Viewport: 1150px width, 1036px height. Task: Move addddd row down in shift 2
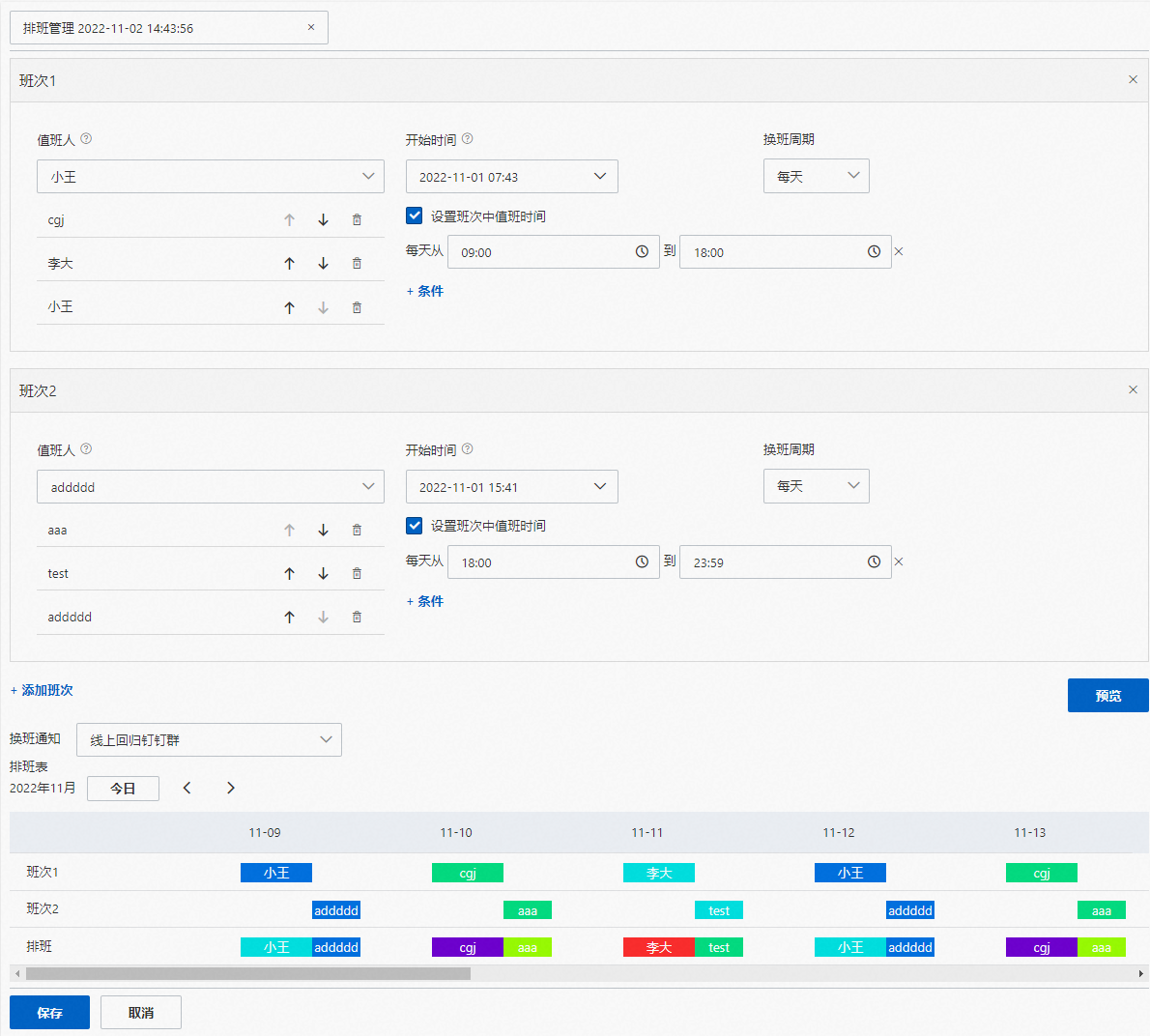pyautogui.click(x=323, y=617)
